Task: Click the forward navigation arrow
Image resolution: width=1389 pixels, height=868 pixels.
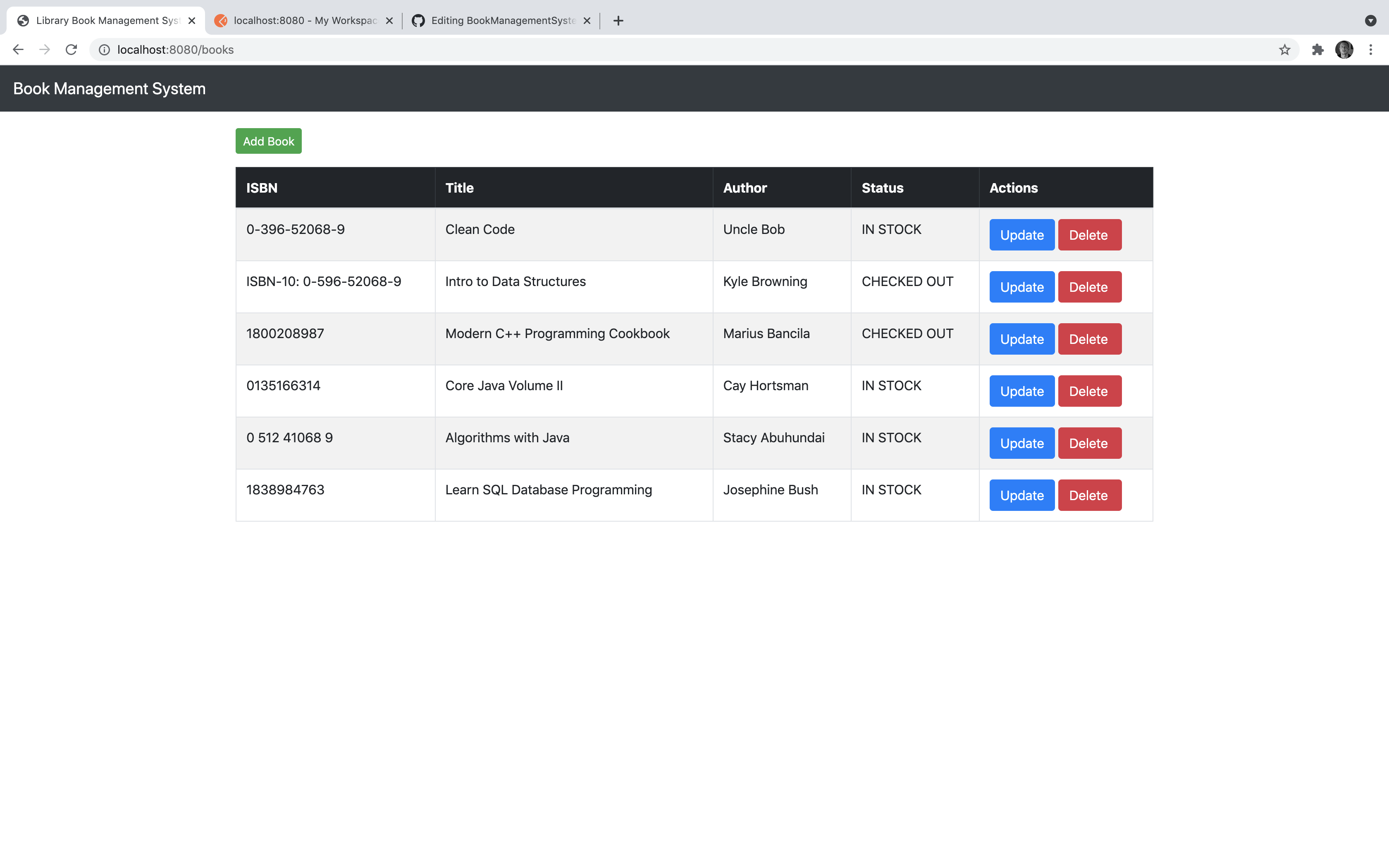Action: coord(44,49)
